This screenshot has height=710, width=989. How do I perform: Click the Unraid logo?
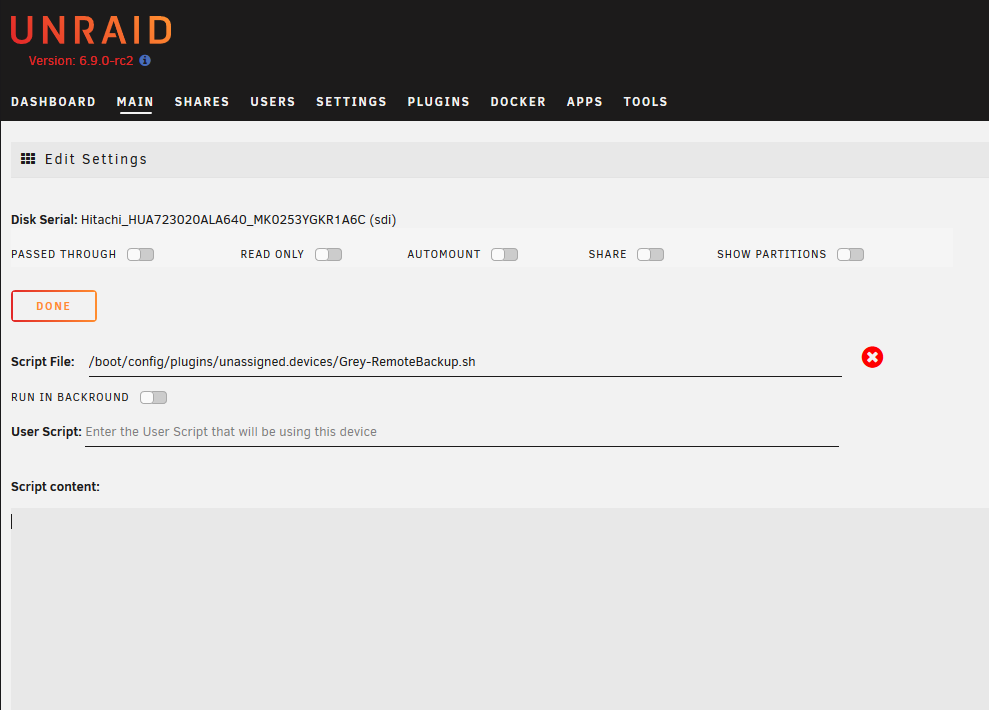(91, 30)
